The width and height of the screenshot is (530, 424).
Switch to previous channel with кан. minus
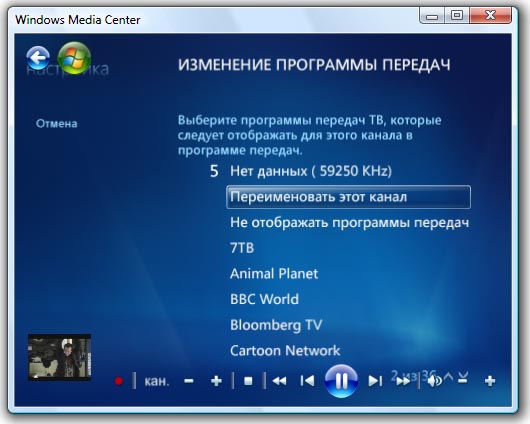pyautogui.click(x=189, y=381)
